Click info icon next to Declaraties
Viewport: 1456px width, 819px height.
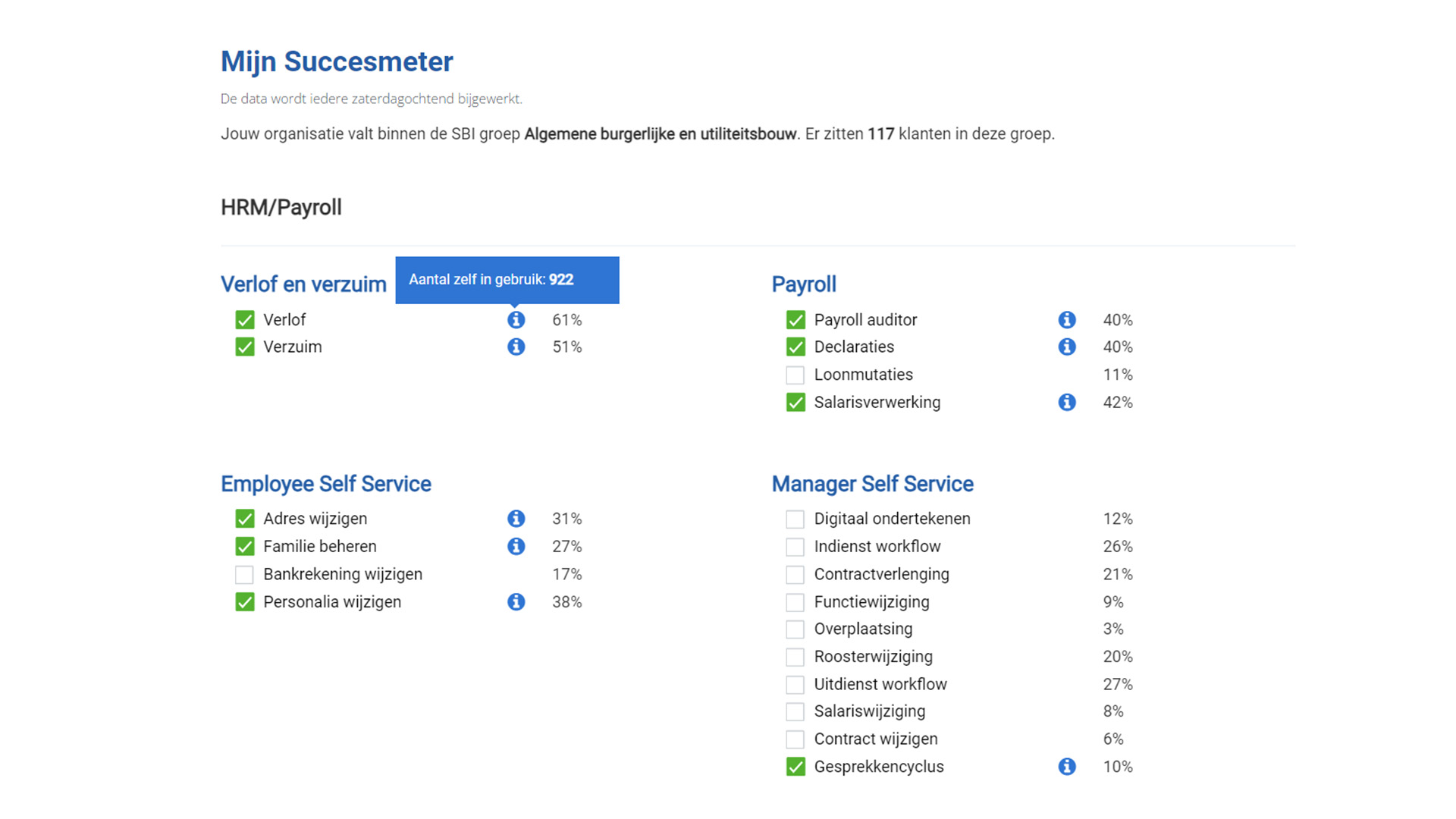coord(1067,347)
